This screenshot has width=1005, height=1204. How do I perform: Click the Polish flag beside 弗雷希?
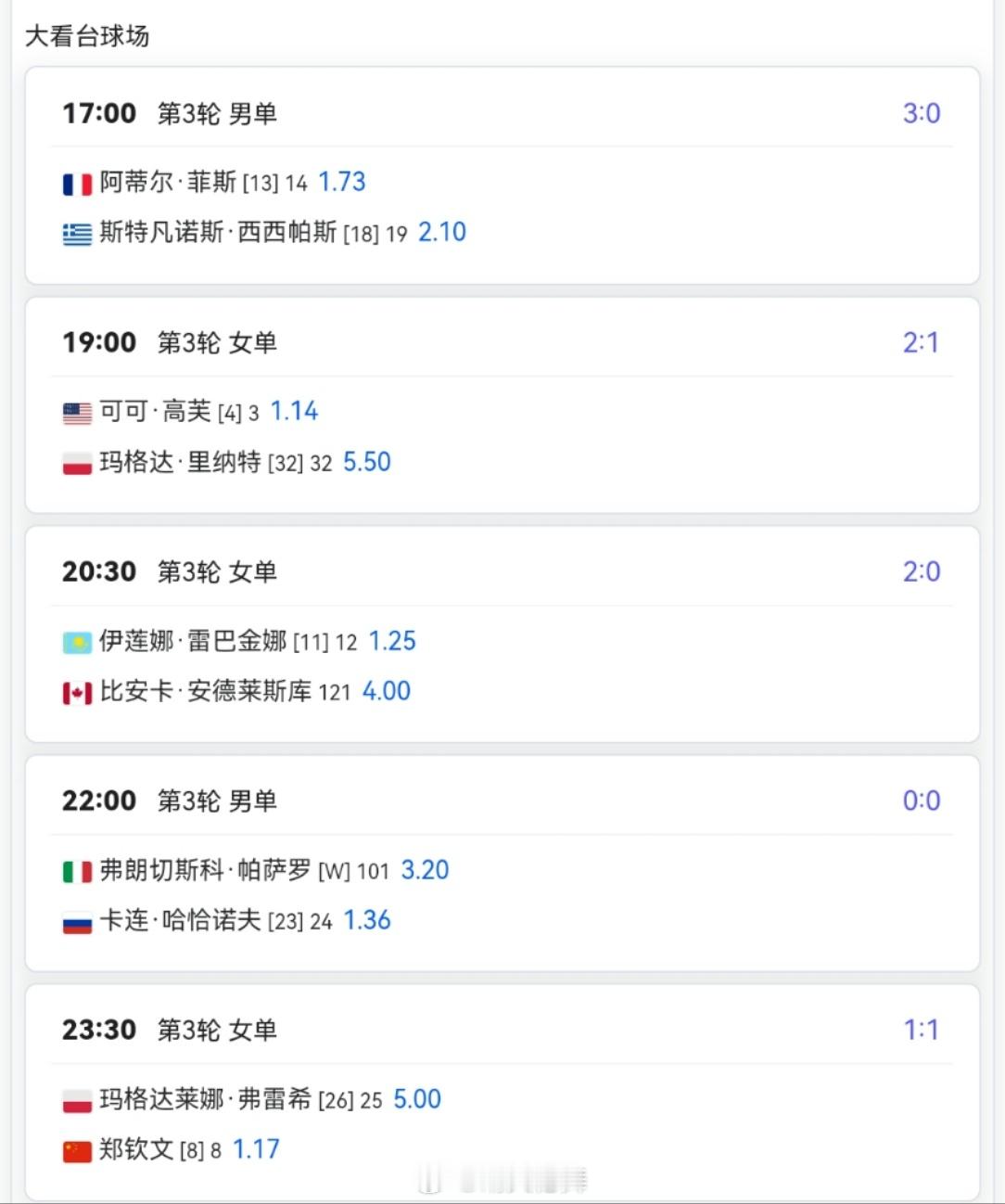tap(77, 1100)
